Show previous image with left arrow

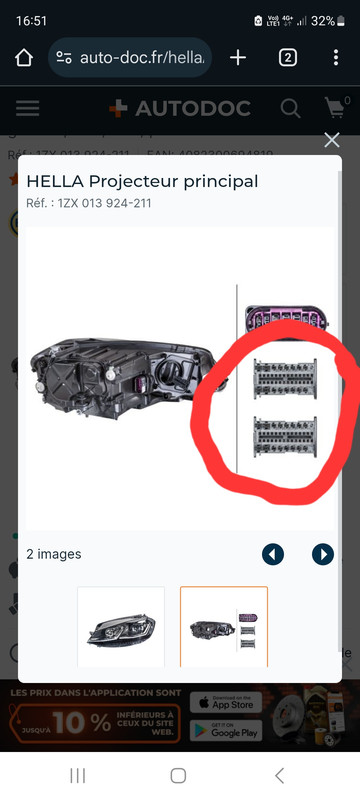point(273,554)
